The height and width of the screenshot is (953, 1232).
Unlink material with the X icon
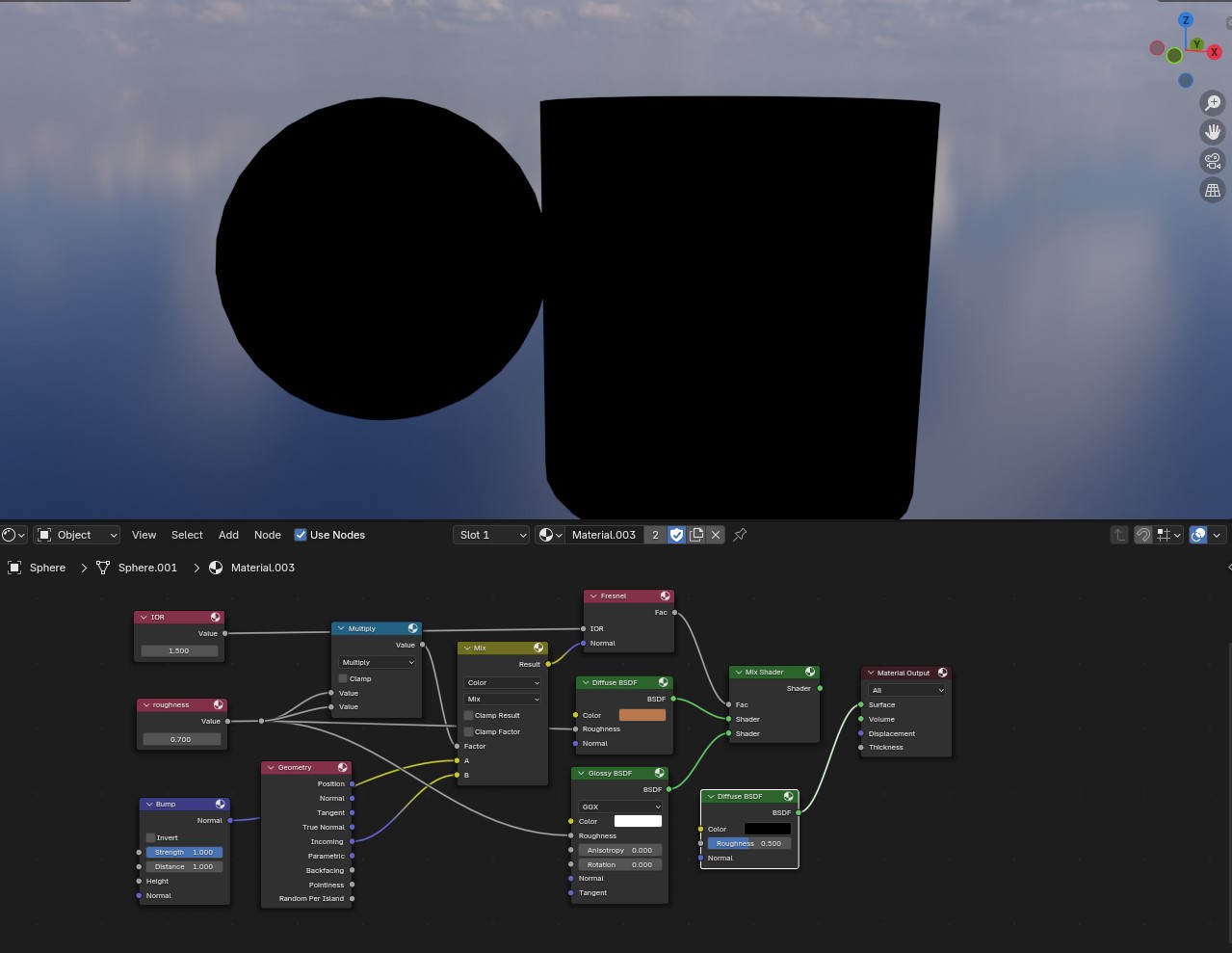pos(716,535)
